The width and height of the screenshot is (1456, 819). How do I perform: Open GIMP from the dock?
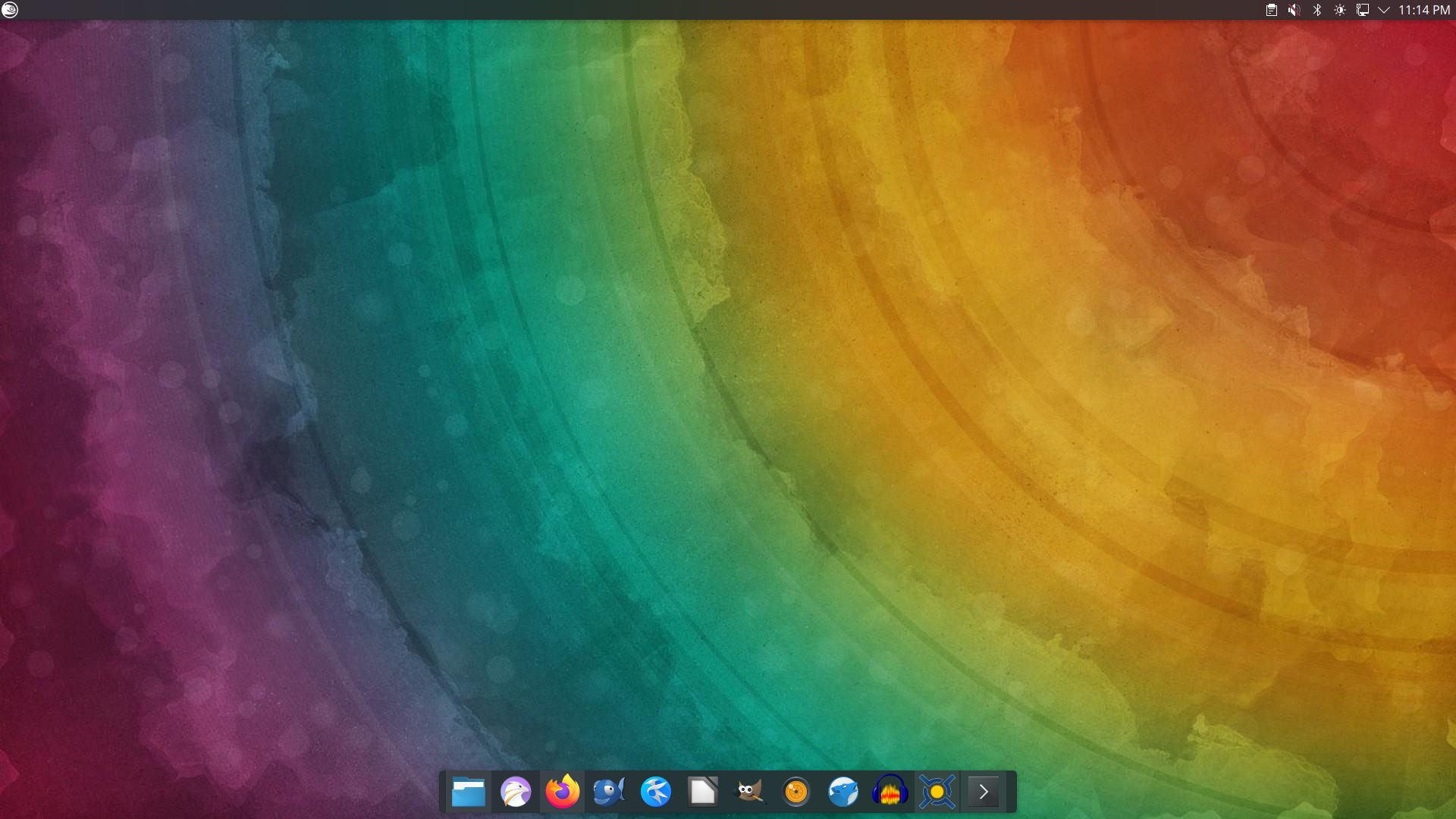749,792
